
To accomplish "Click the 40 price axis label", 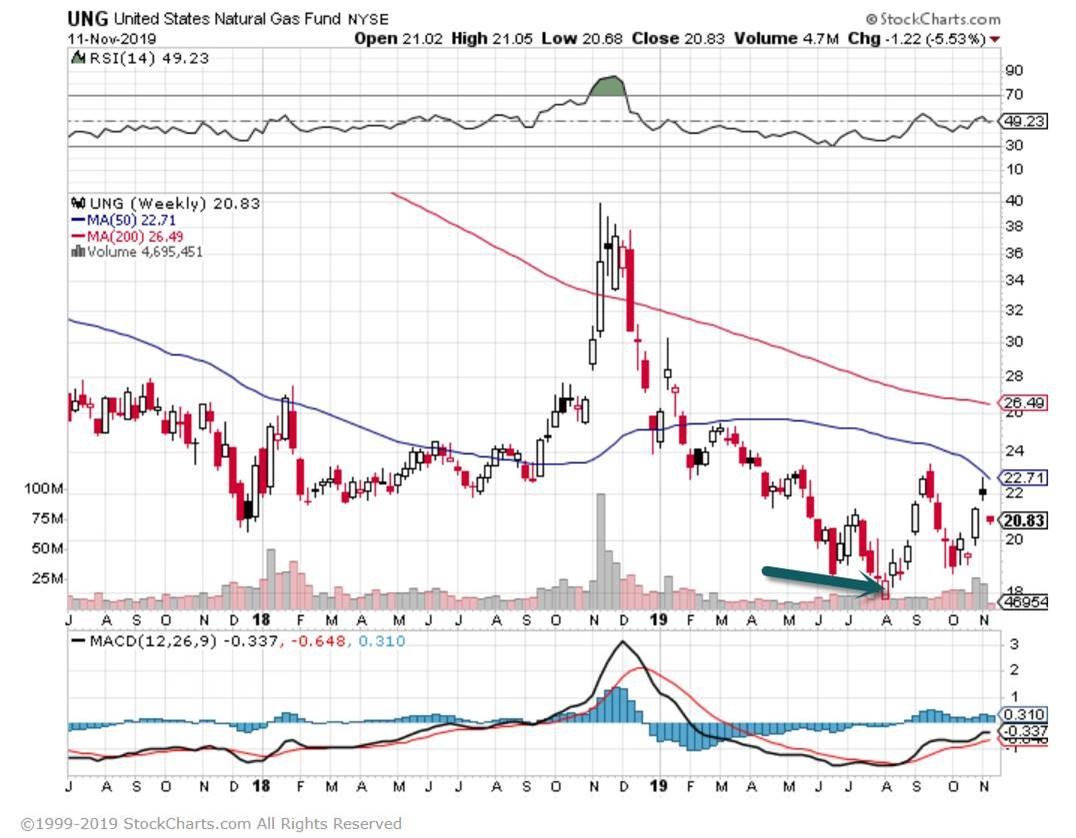I will click(x=1014, y=200).
